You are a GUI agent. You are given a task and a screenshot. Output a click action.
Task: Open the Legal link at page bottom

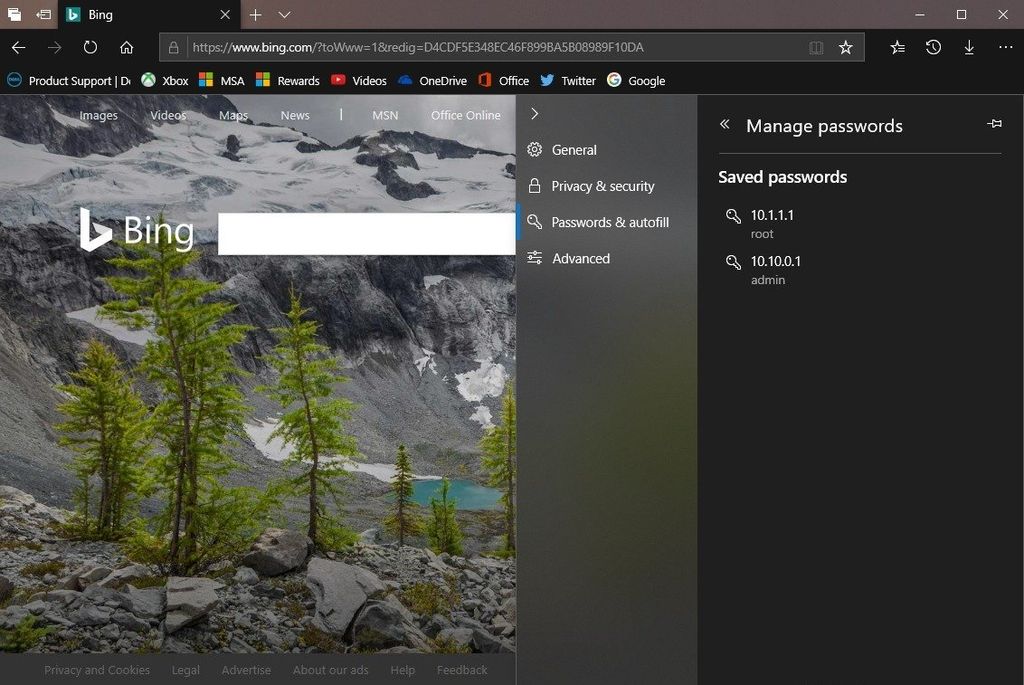[x=185, y=670]
